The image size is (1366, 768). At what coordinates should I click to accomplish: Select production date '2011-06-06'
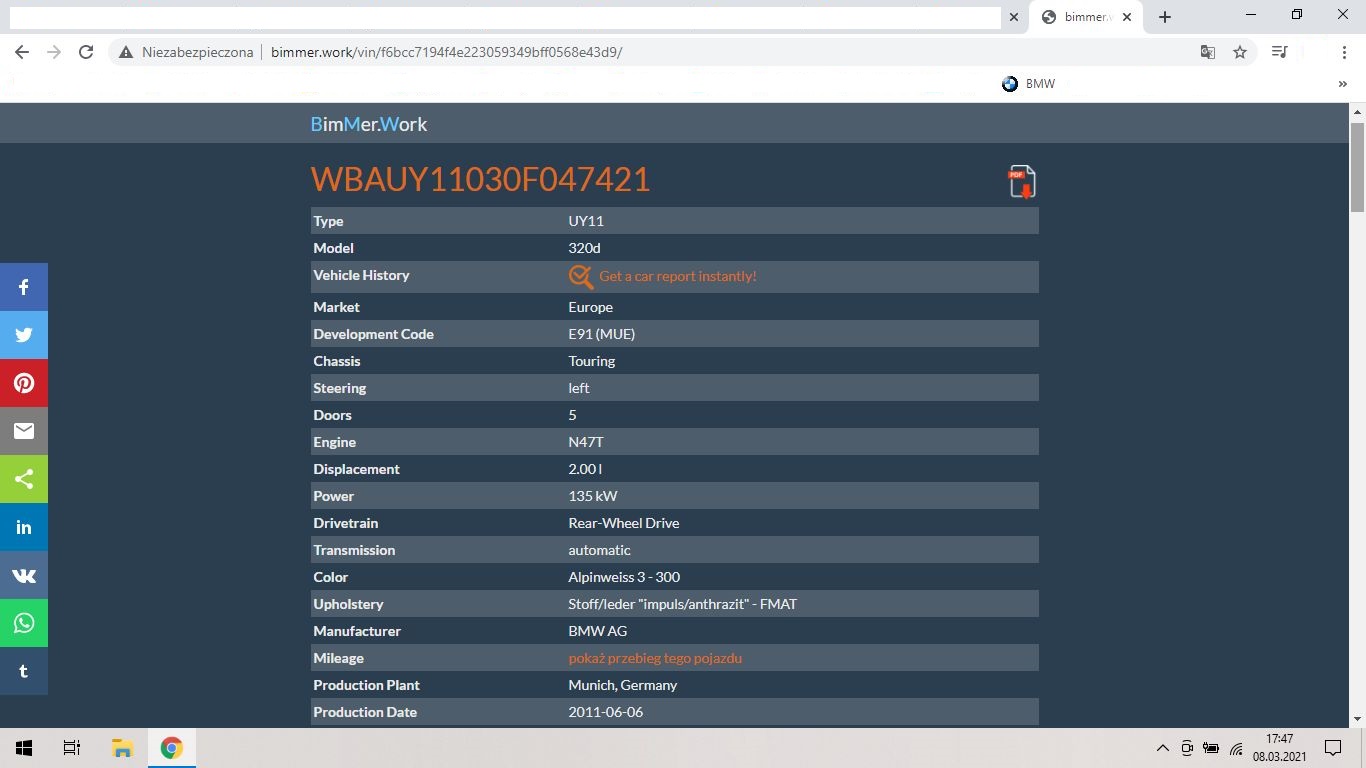pos(606,712)
